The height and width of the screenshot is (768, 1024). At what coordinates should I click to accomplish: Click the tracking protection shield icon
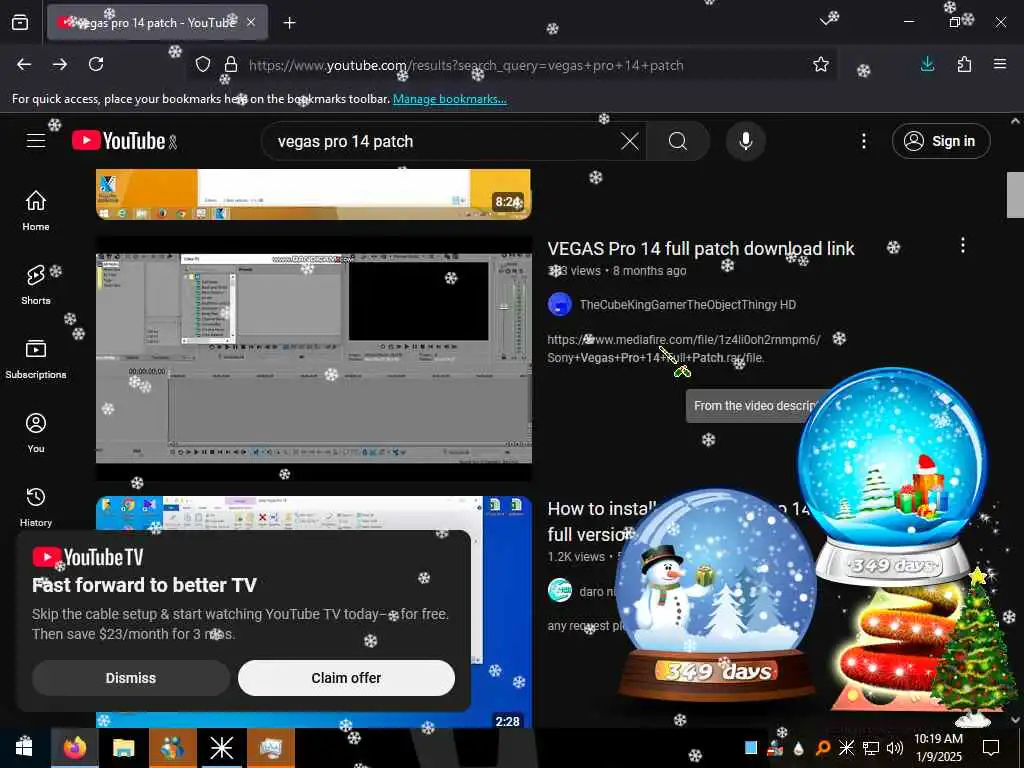[203, 64]
